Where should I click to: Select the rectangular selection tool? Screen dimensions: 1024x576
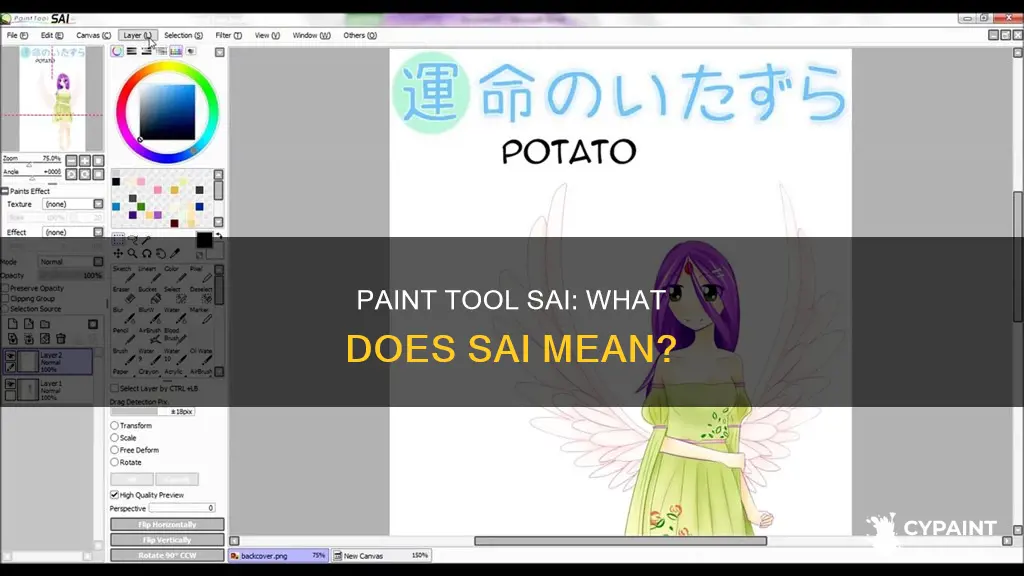click(118, 239)
